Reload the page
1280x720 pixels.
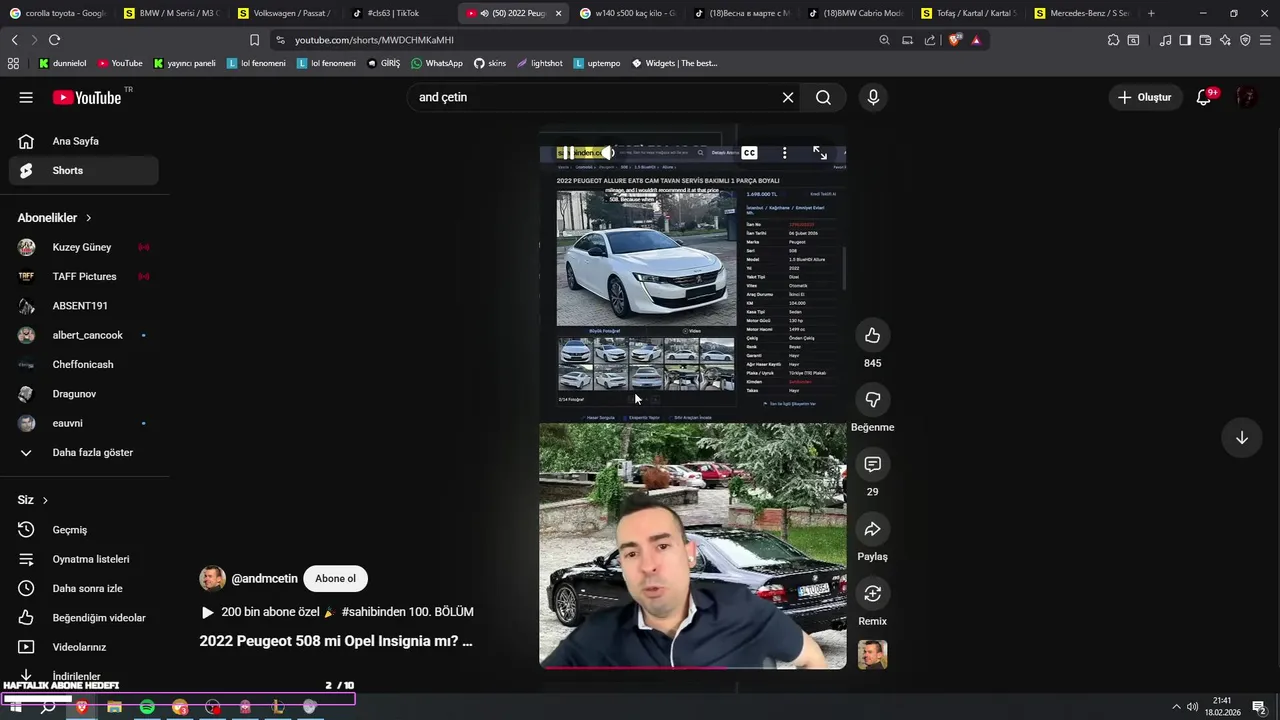(54, 40)
